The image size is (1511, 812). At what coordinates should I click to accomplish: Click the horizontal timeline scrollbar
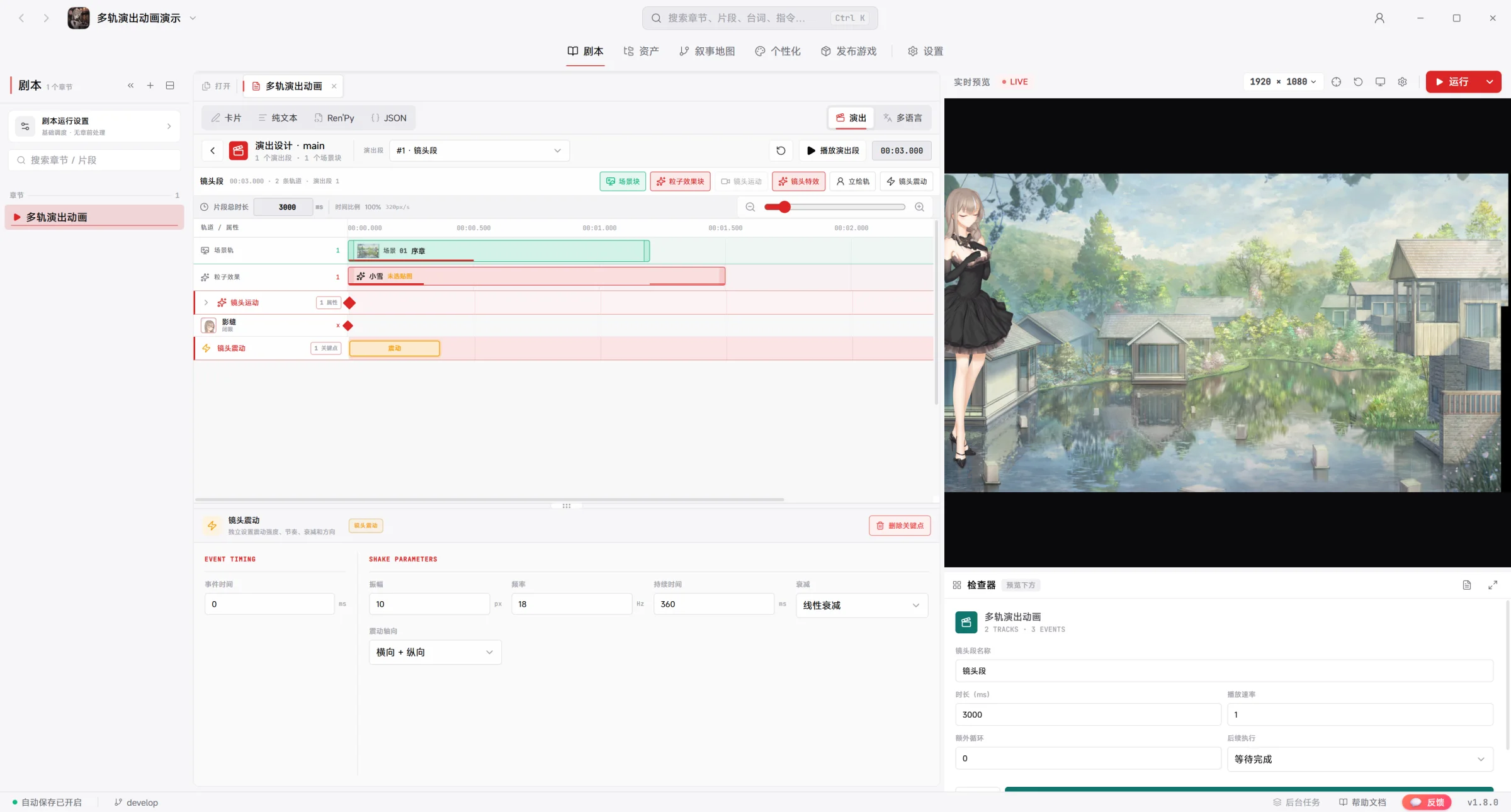[x=489, y=500]
